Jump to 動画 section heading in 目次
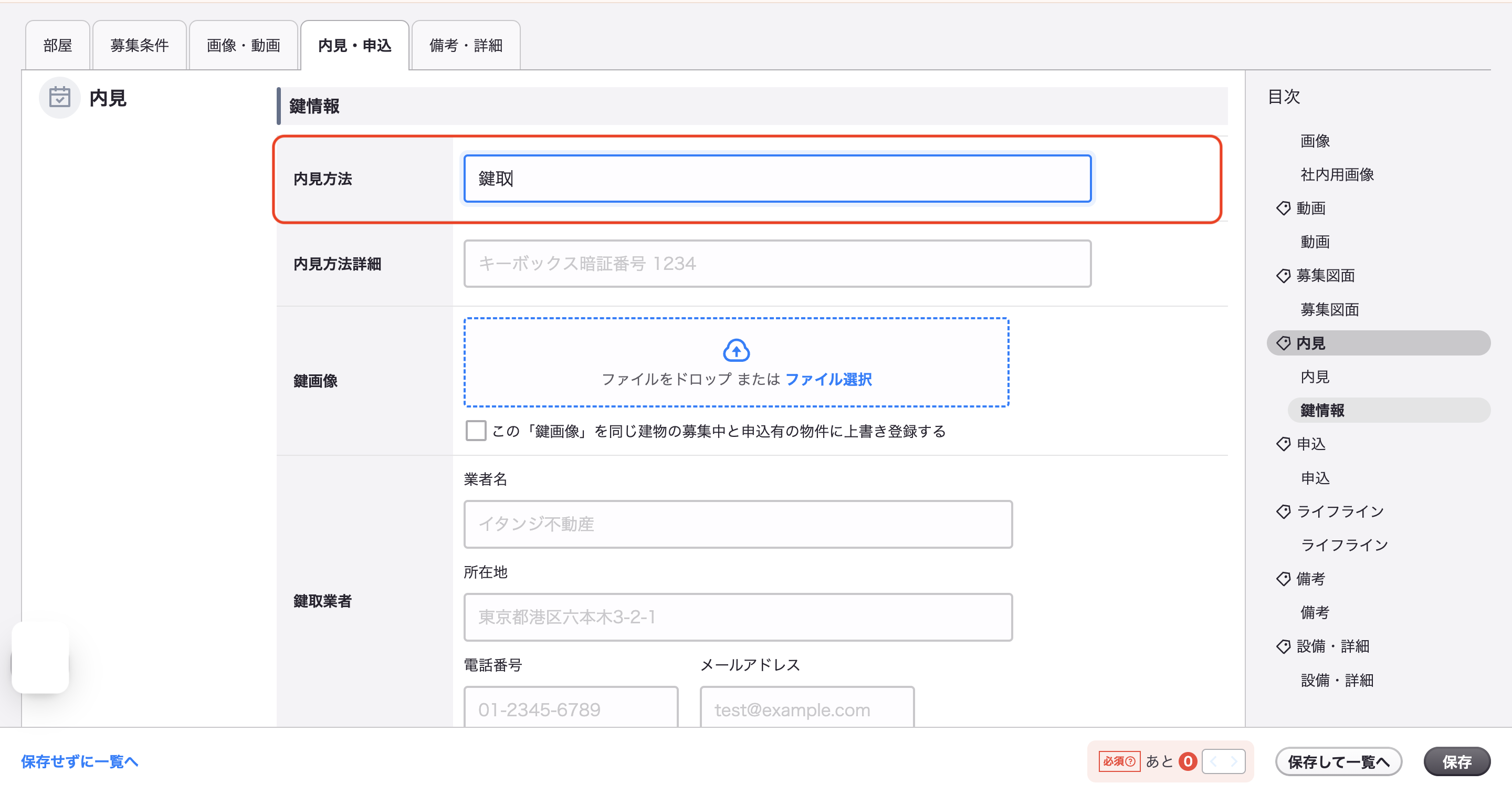 [1311, 208]
